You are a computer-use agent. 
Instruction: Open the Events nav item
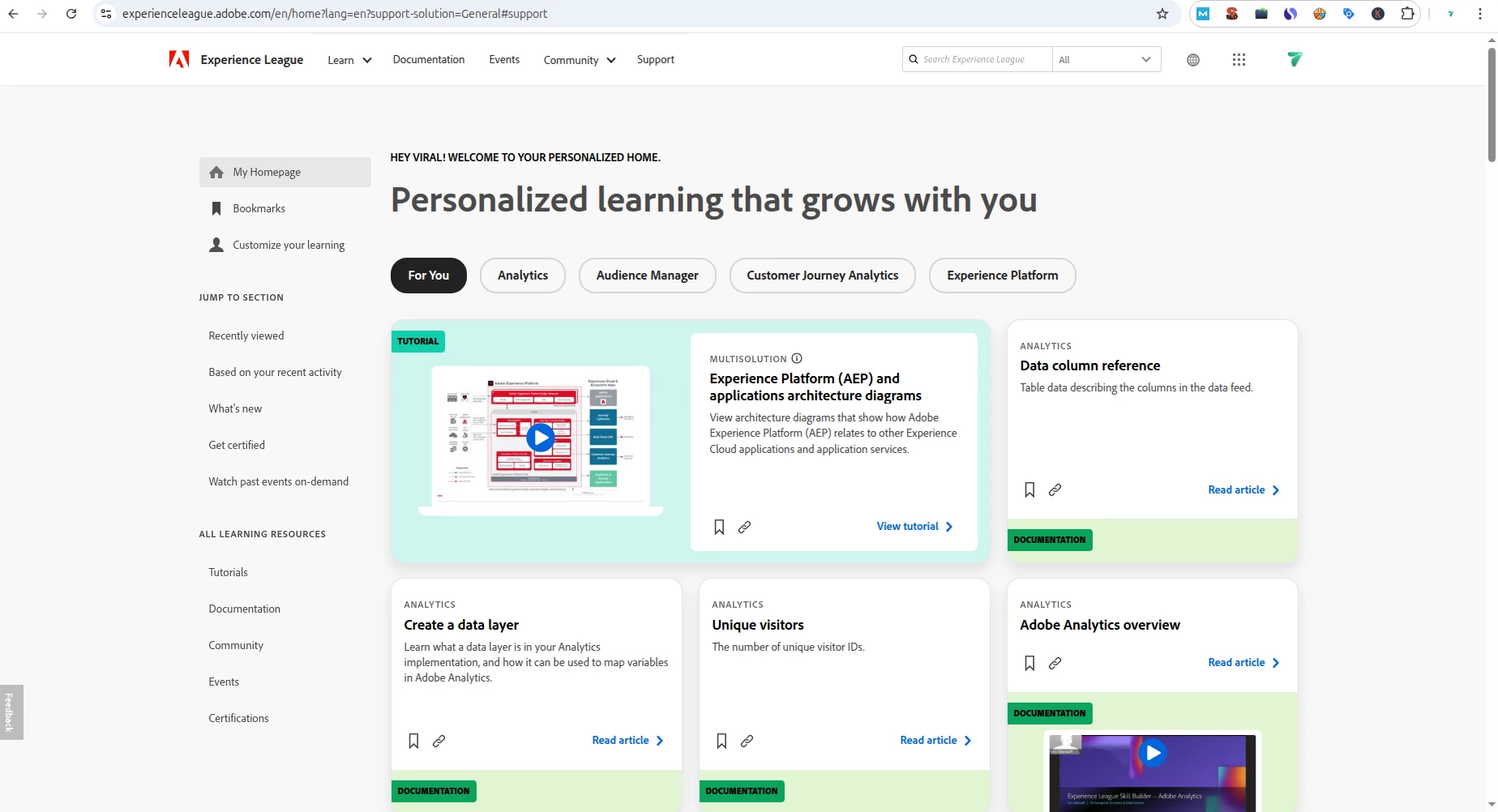click(x=504, y=59)
